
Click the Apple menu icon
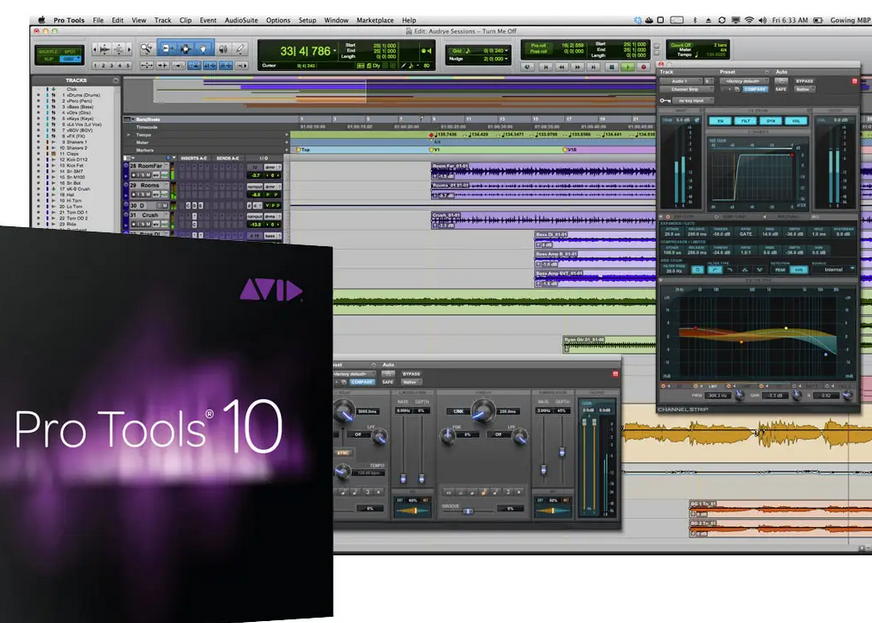pos(41,20)
